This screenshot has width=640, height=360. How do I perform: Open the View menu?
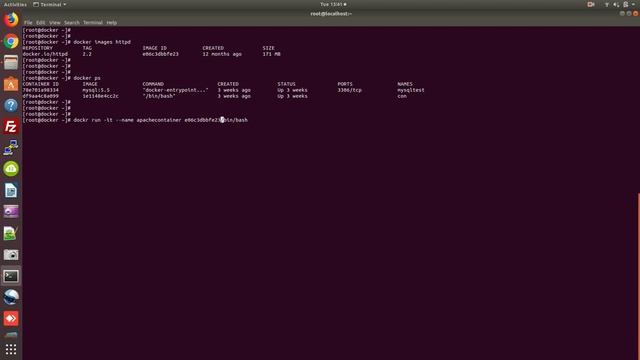point(55,23)
